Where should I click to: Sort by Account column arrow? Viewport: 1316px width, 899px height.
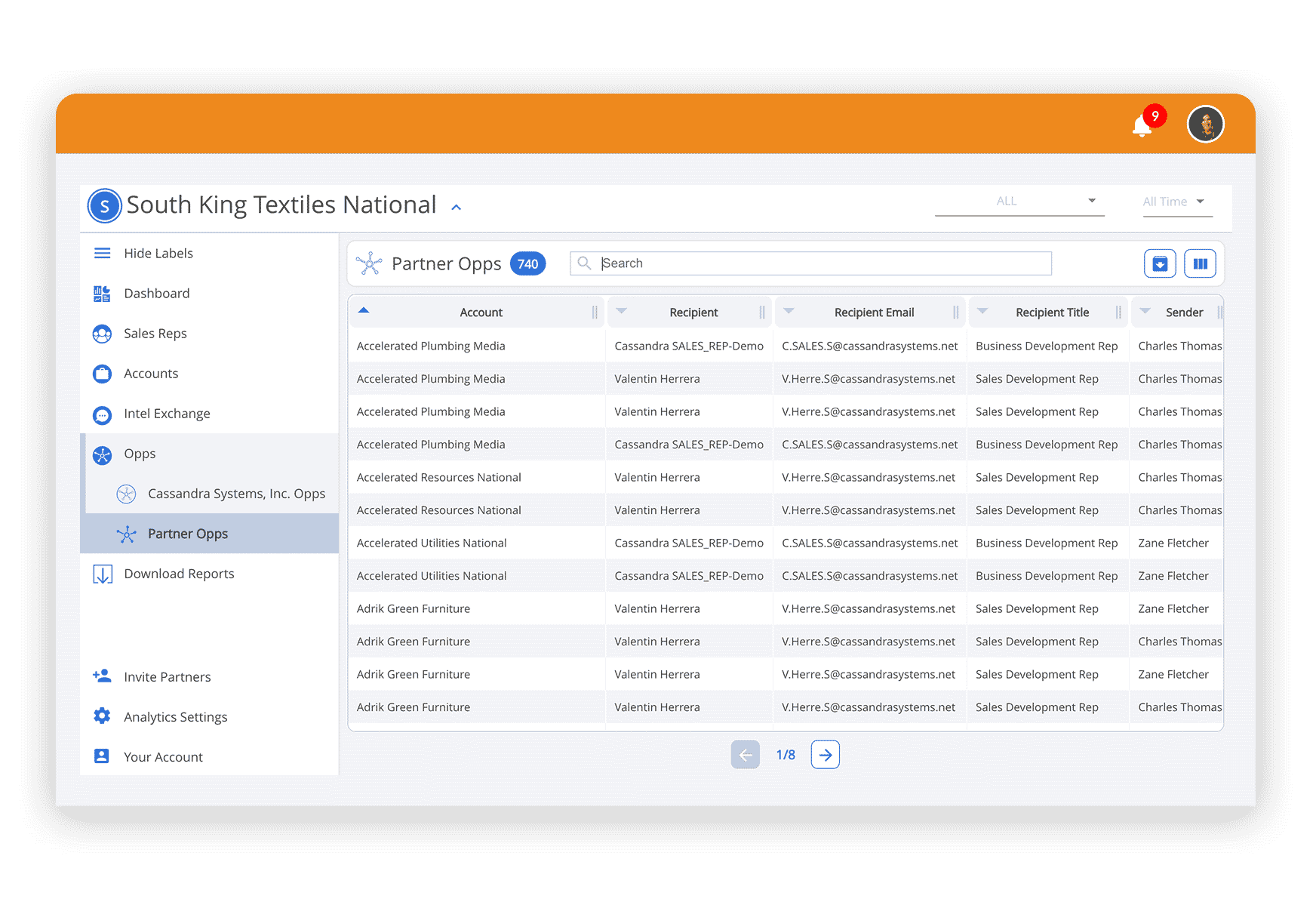point(364,310)
